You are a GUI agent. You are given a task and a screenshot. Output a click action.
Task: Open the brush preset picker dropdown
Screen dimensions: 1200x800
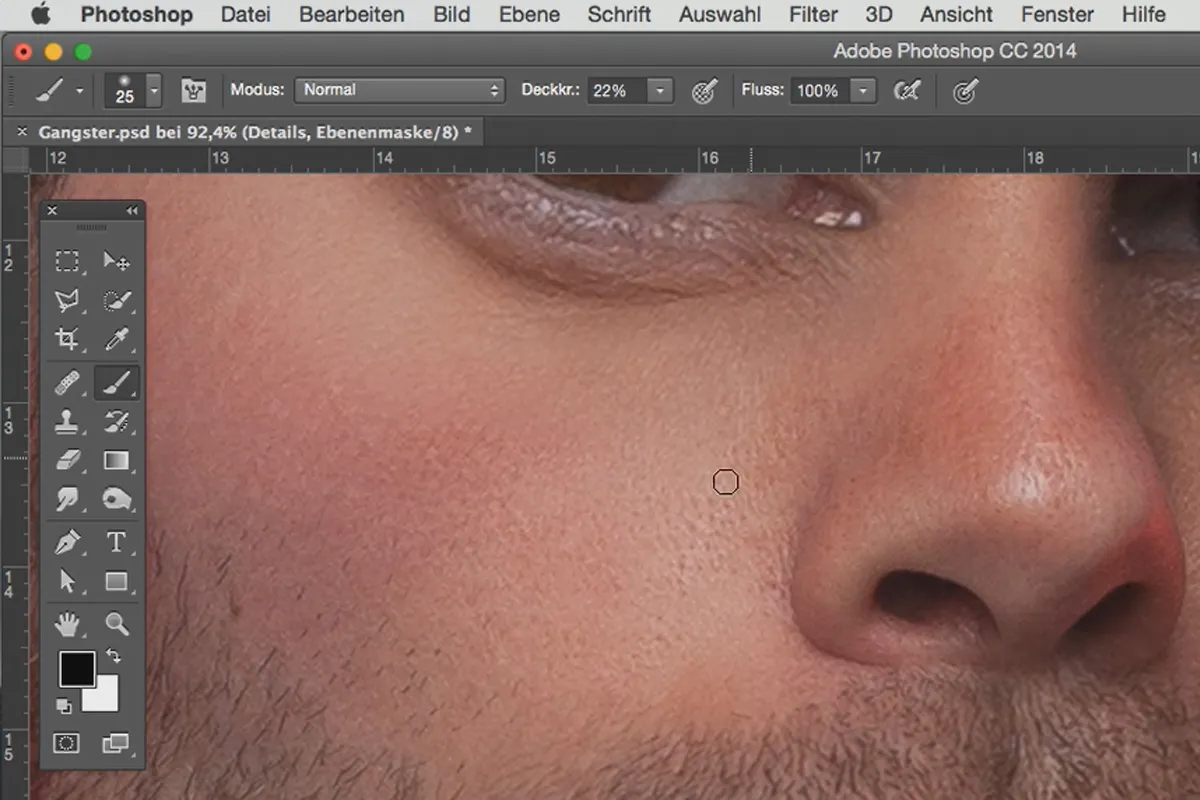[x=154, y=91]
